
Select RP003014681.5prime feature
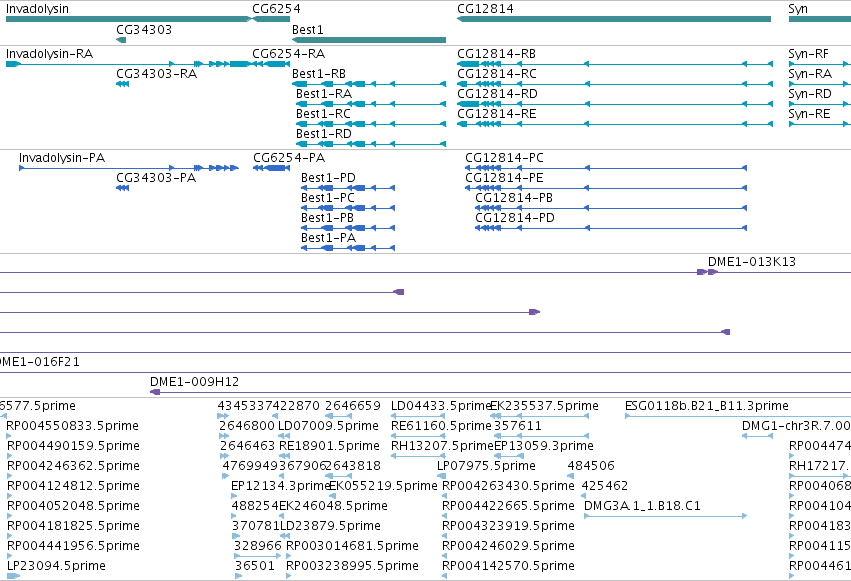click(288, 556)
